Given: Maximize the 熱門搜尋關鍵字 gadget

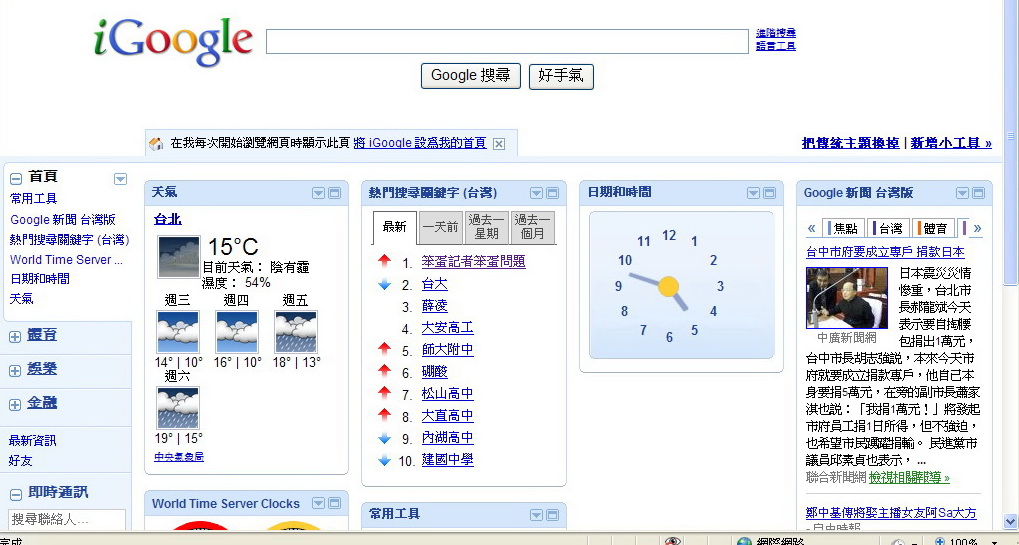Looking at the screenshot, I should 552,193.
